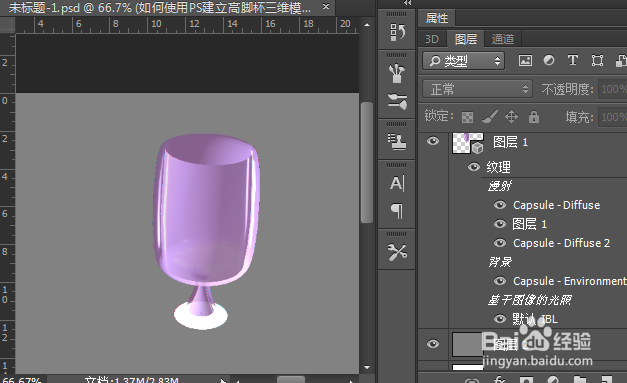
Task: Select the 图层 1 3D layer thumbnail
Action: pyautogui.click(x=467, y=142)
